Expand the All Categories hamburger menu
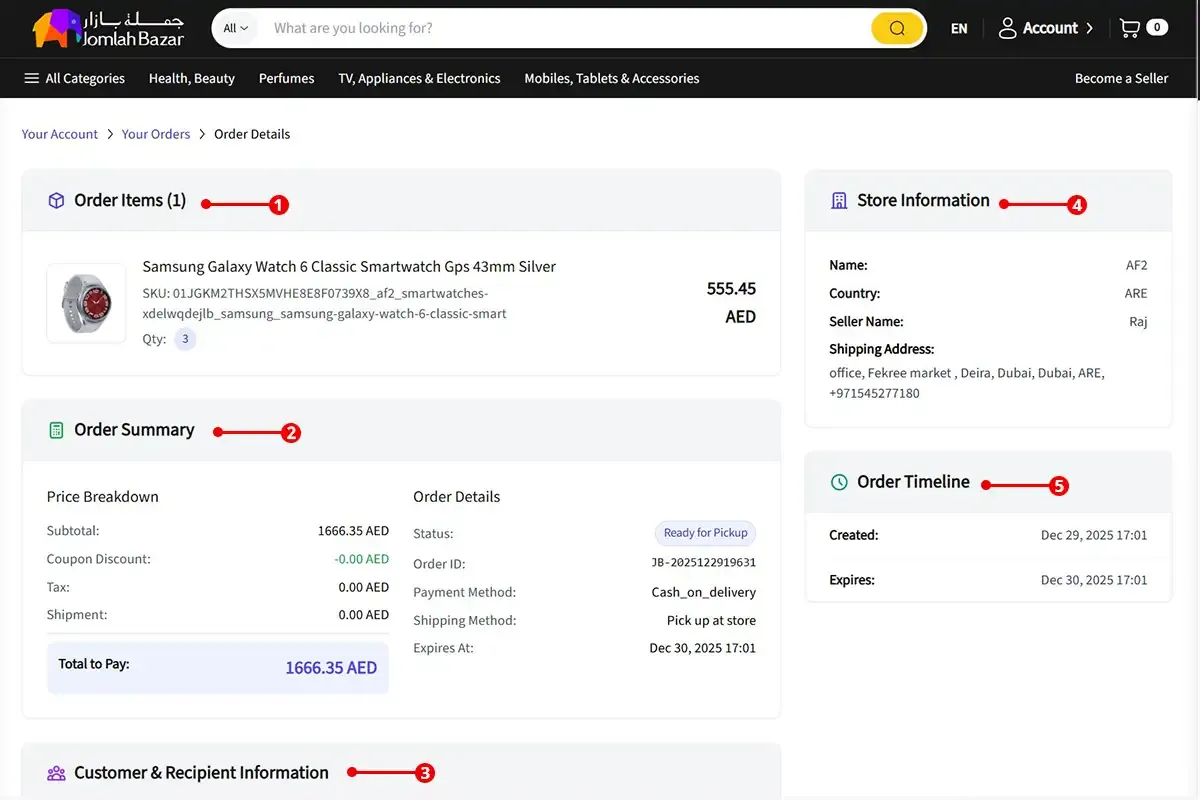 [32, 78]
